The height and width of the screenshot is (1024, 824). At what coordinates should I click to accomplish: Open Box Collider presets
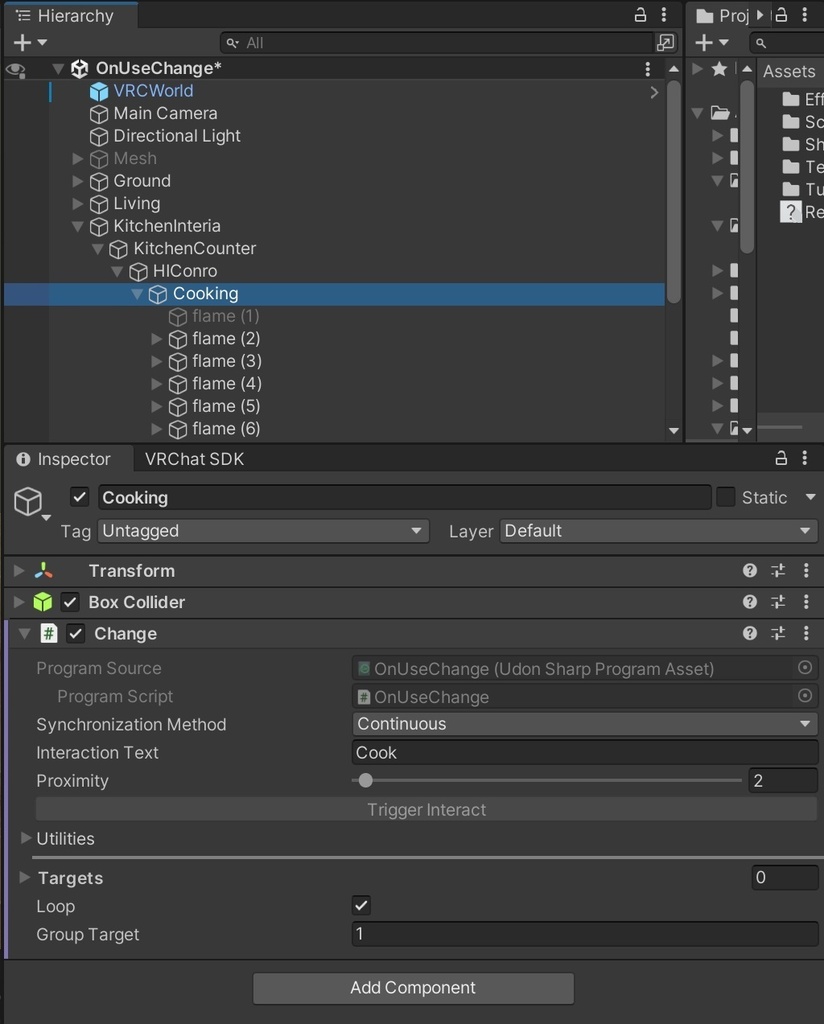(778, 601)
